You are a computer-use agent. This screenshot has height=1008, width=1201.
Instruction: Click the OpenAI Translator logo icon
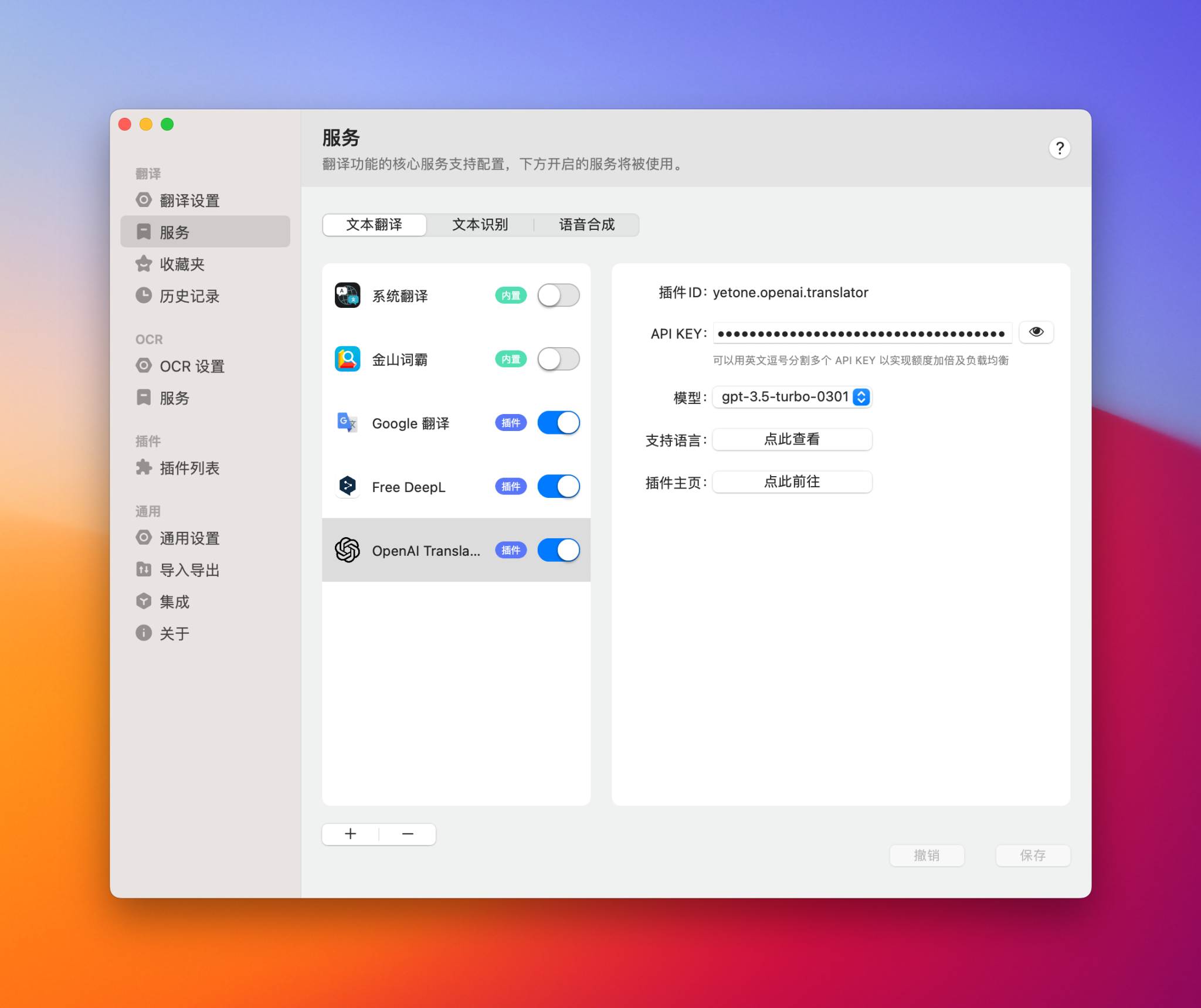pyautogui.click(x=347, y=550)
